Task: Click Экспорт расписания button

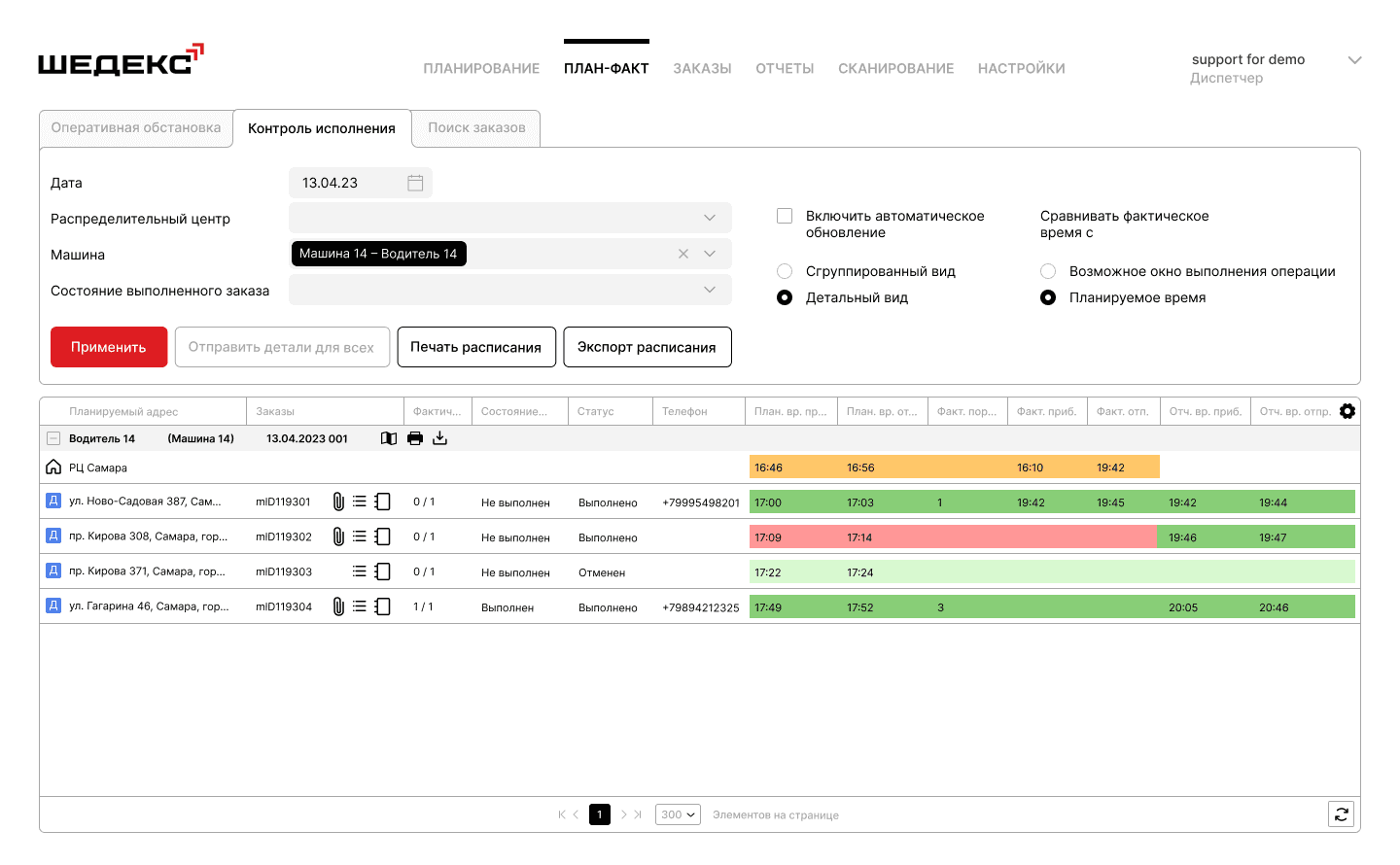Action: (x=647, y=347)
